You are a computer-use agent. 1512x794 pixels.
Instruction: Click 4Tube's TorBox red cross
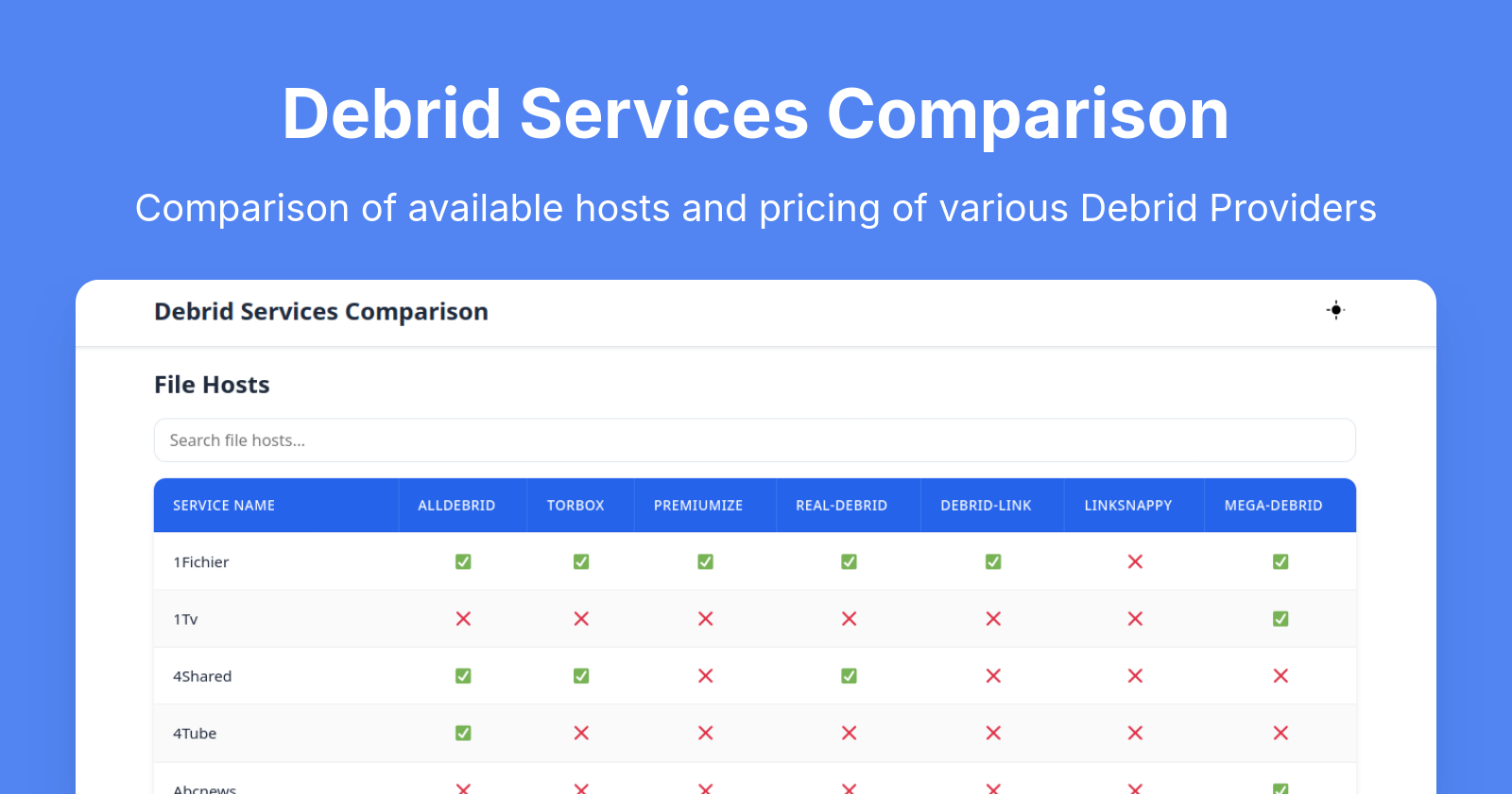point(581,733)
